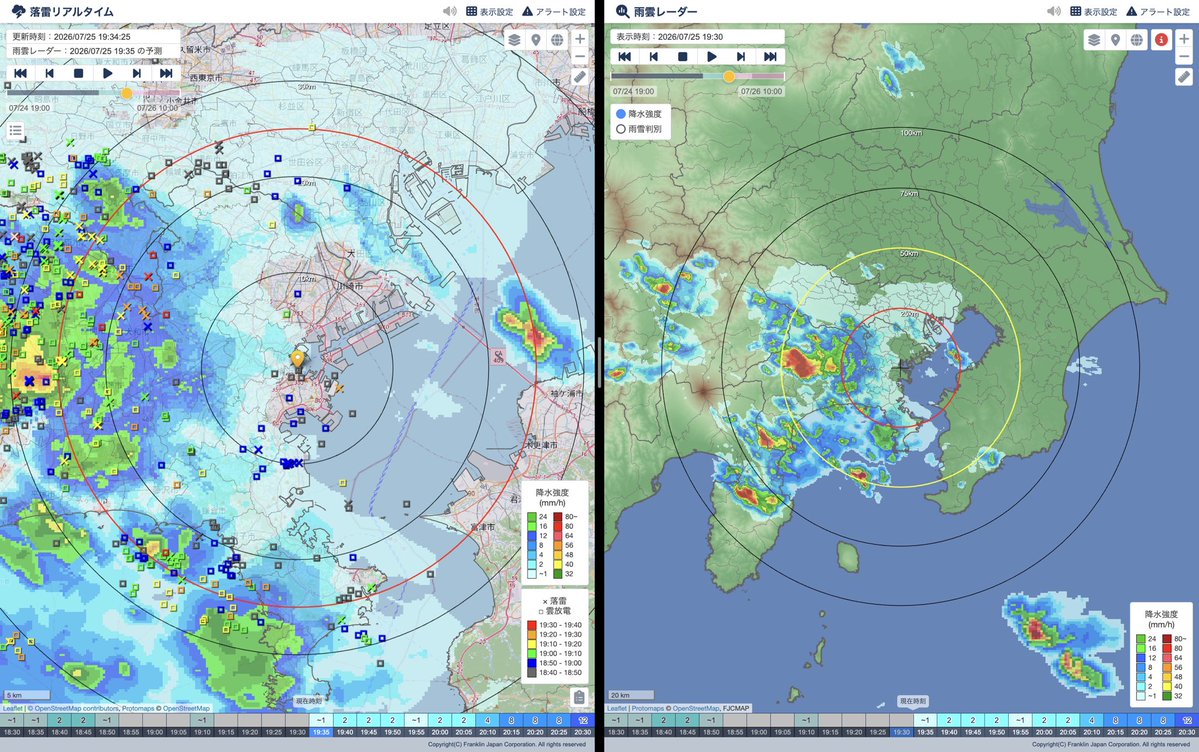
Task: Toggle sound icon in rain radar panel
Action: tap(1054, 11)
